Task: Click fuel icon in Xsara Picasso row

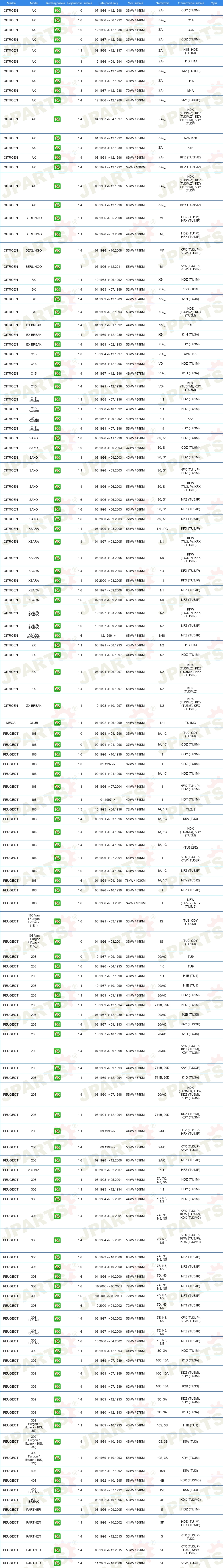Action: [x=57, y=636]
